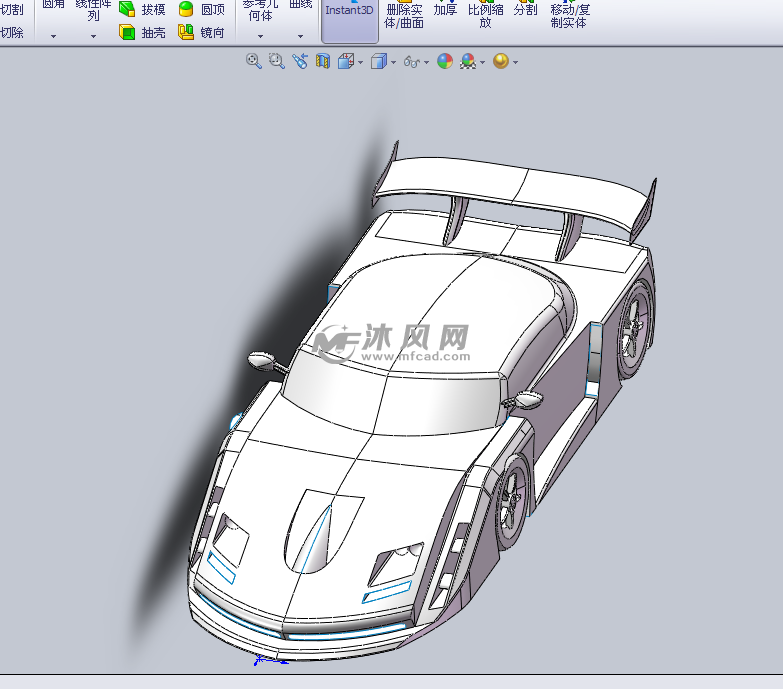Open the Edit Appearance color ball
Screen dimensions: 783x689
(x=444, y=61)
